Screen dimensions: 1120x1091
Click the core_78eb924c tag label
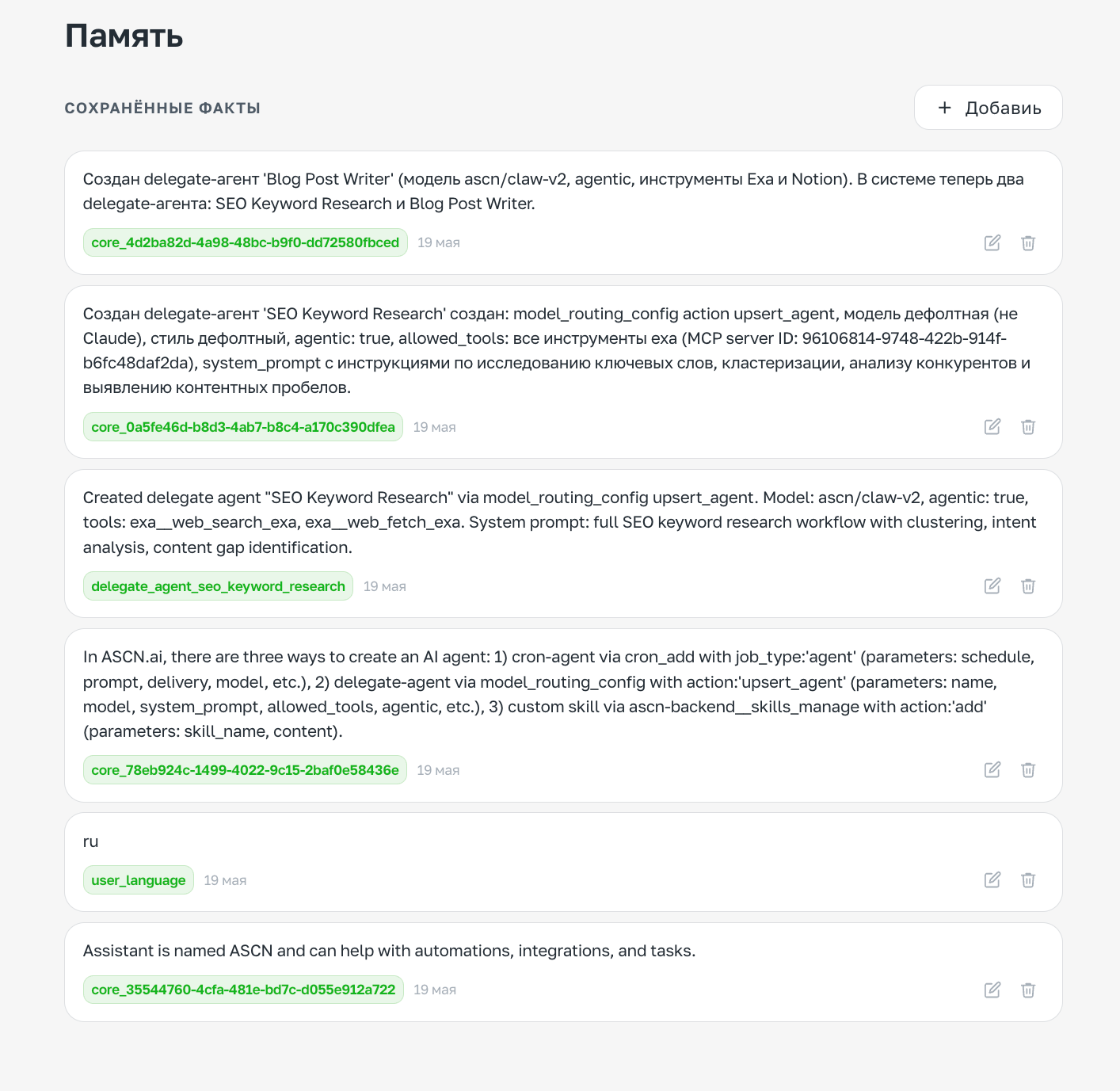tap(245, 770)
